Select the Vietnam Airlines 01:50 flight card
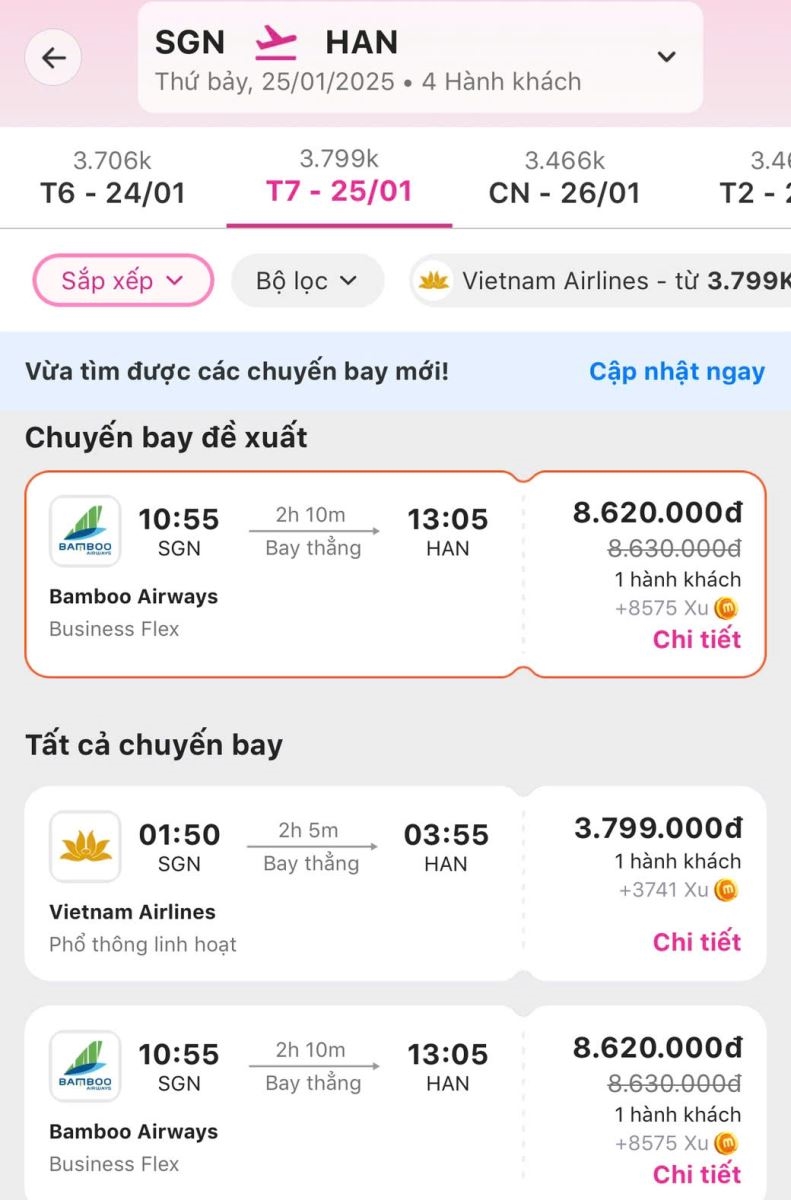 [395, 883]
